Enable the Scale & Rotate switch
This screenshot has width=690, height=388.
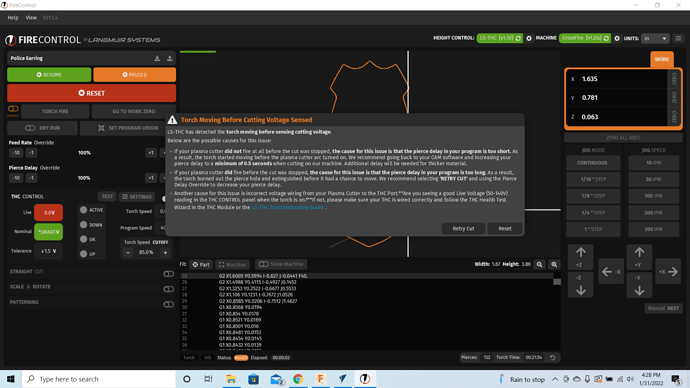(x=169, y=289)
